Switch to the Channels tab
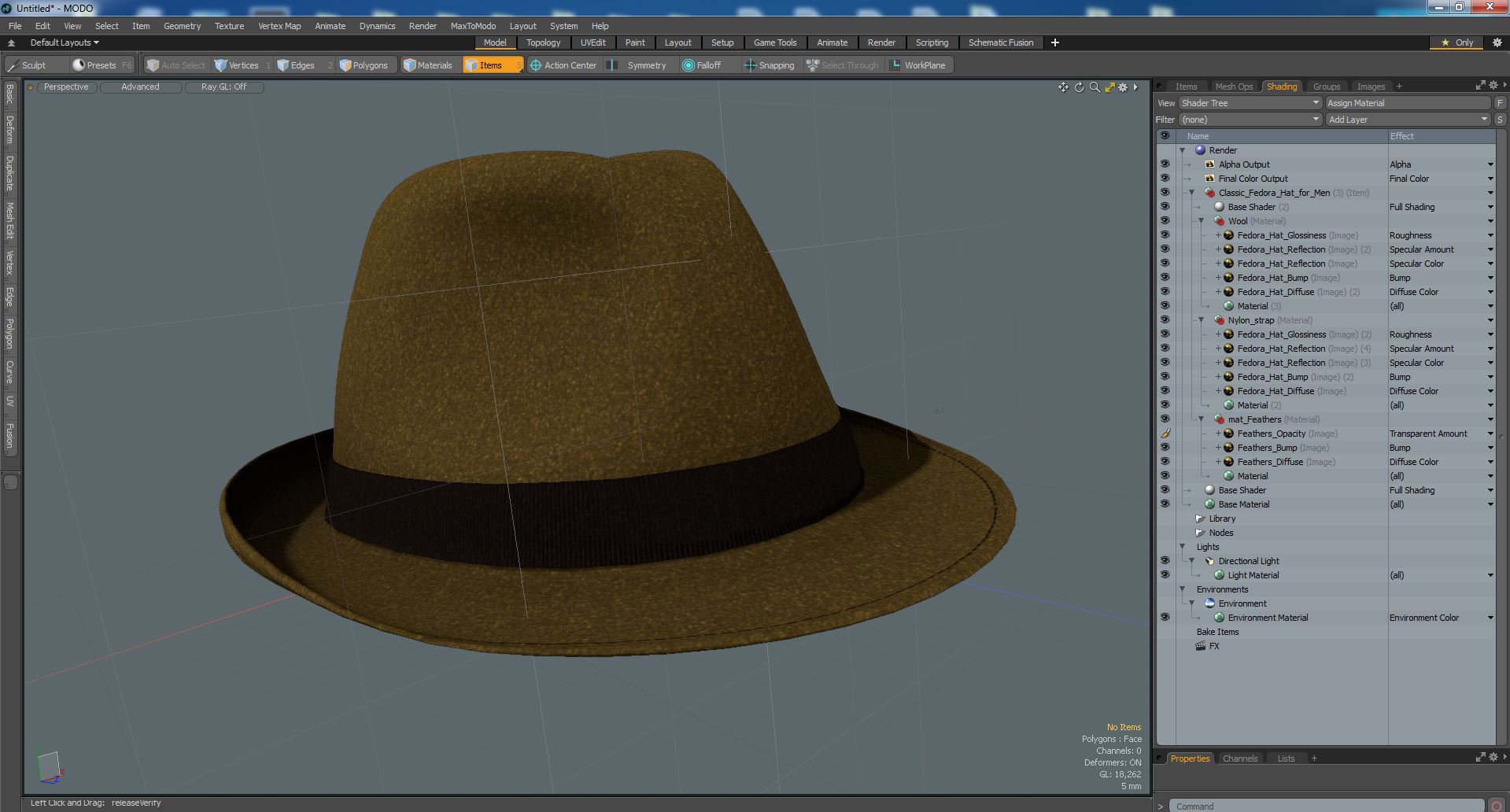 [x=1240, y=758]
